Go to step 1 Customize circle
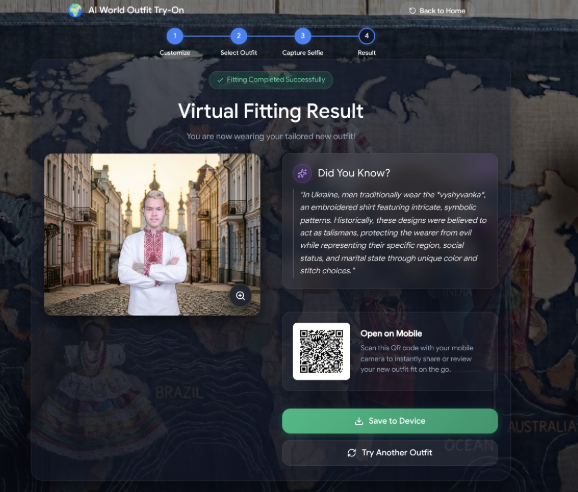This screenshot has height=492, width=578. [x=175, y=36]
